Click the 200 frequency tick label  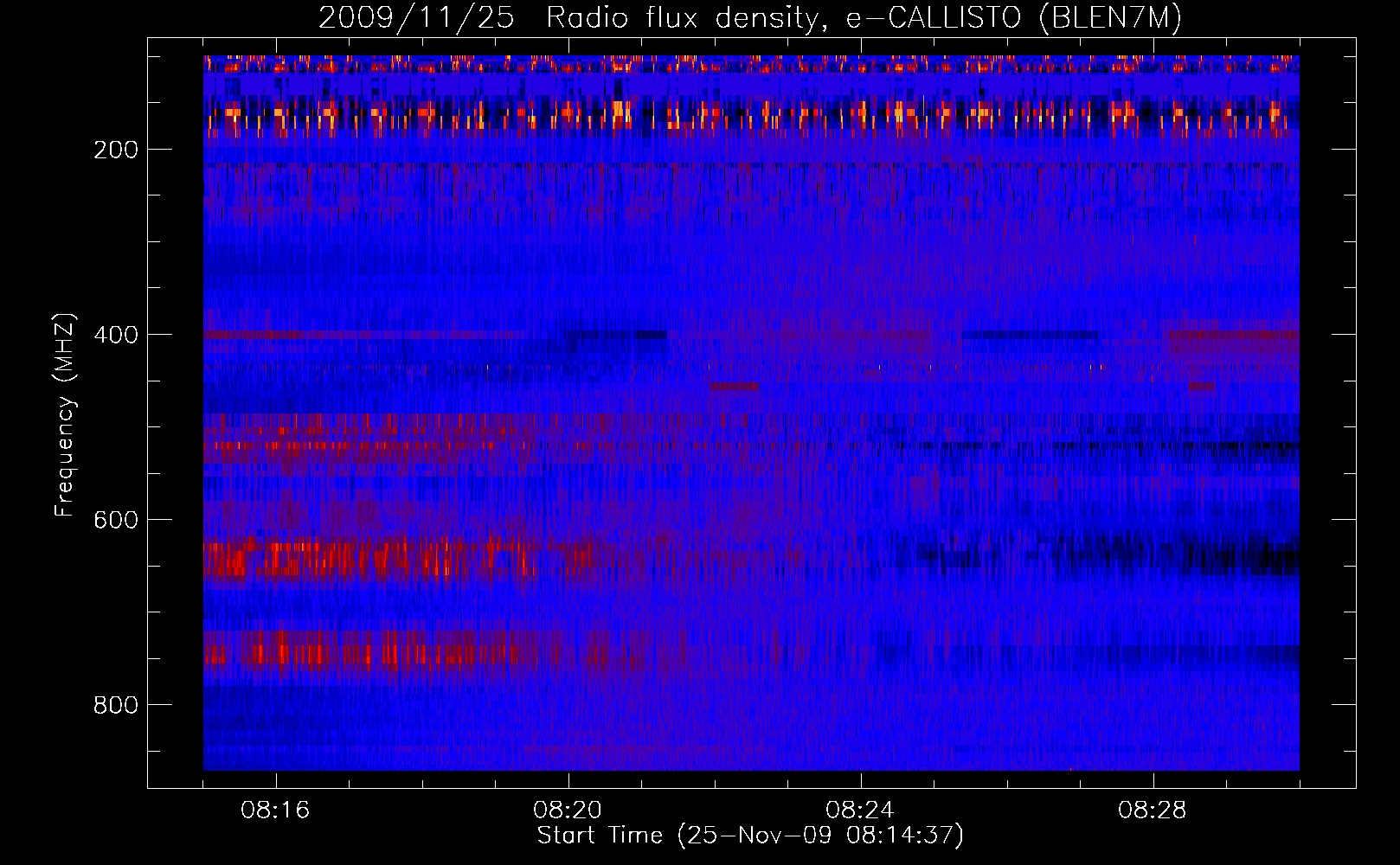[x=117, y=150]
